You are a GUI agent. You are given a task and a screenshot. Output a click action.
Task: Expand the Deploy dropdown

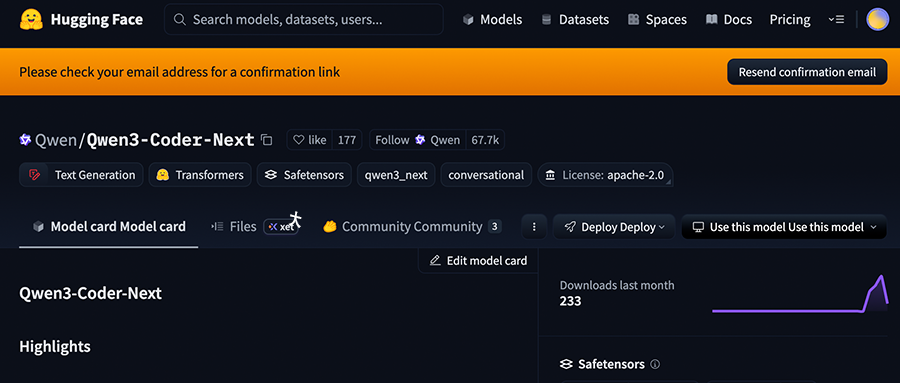click(614, 227)
